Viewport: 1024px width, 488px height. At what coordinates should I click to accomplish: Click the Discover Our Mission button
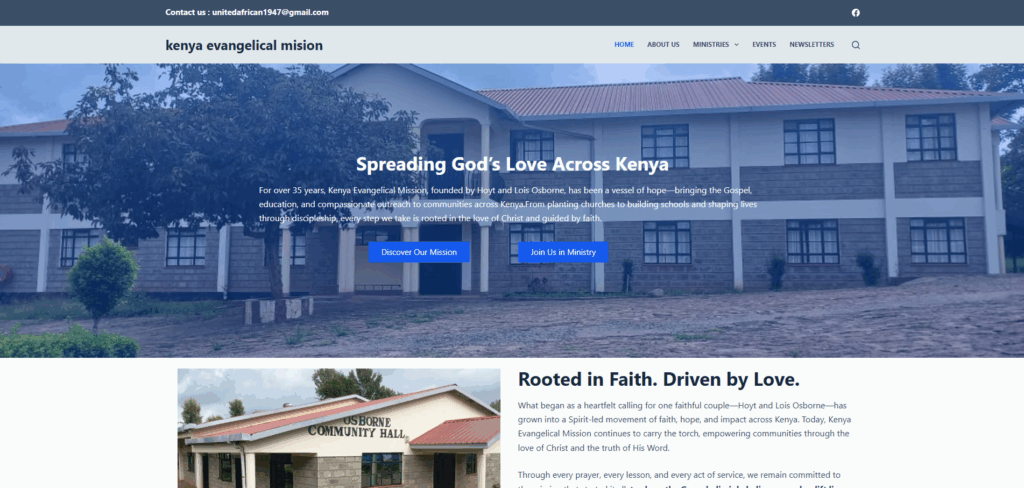coord(419,252)
